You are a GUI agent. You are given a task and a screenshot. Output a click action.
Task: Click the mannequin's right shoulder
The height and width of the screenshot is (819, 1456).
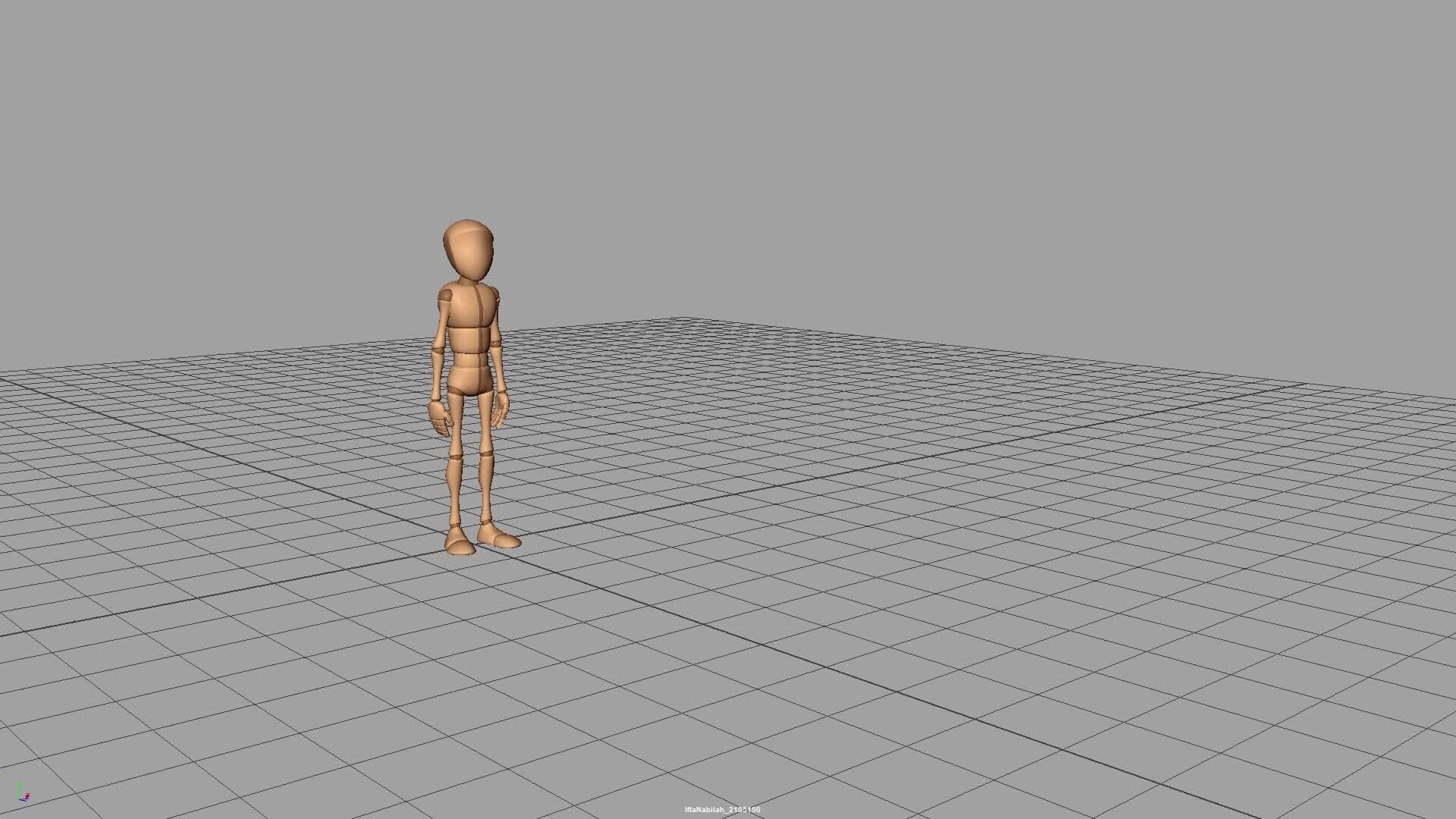447,293
